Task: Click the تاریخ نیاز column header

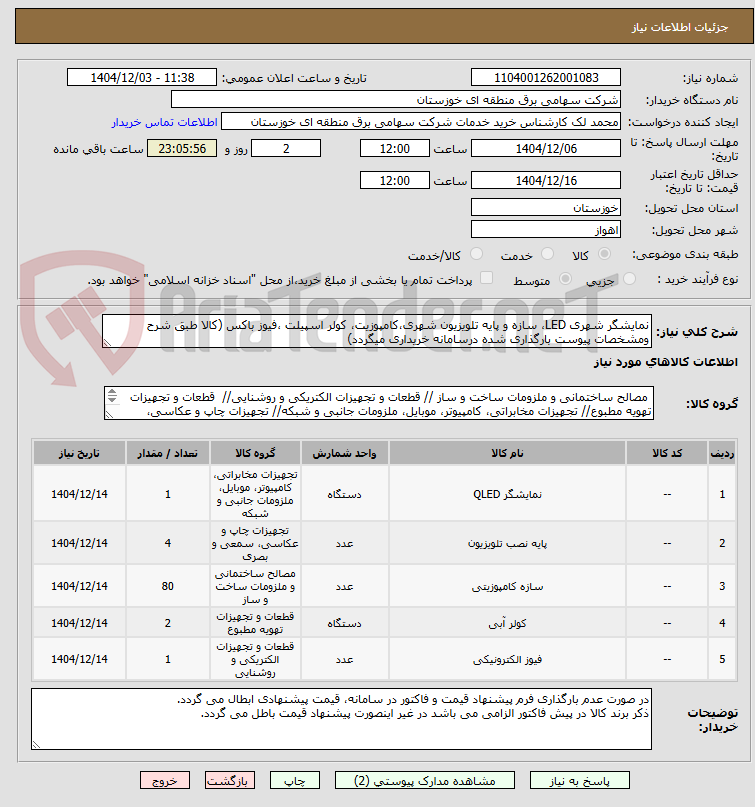Action: coord(79,453)
